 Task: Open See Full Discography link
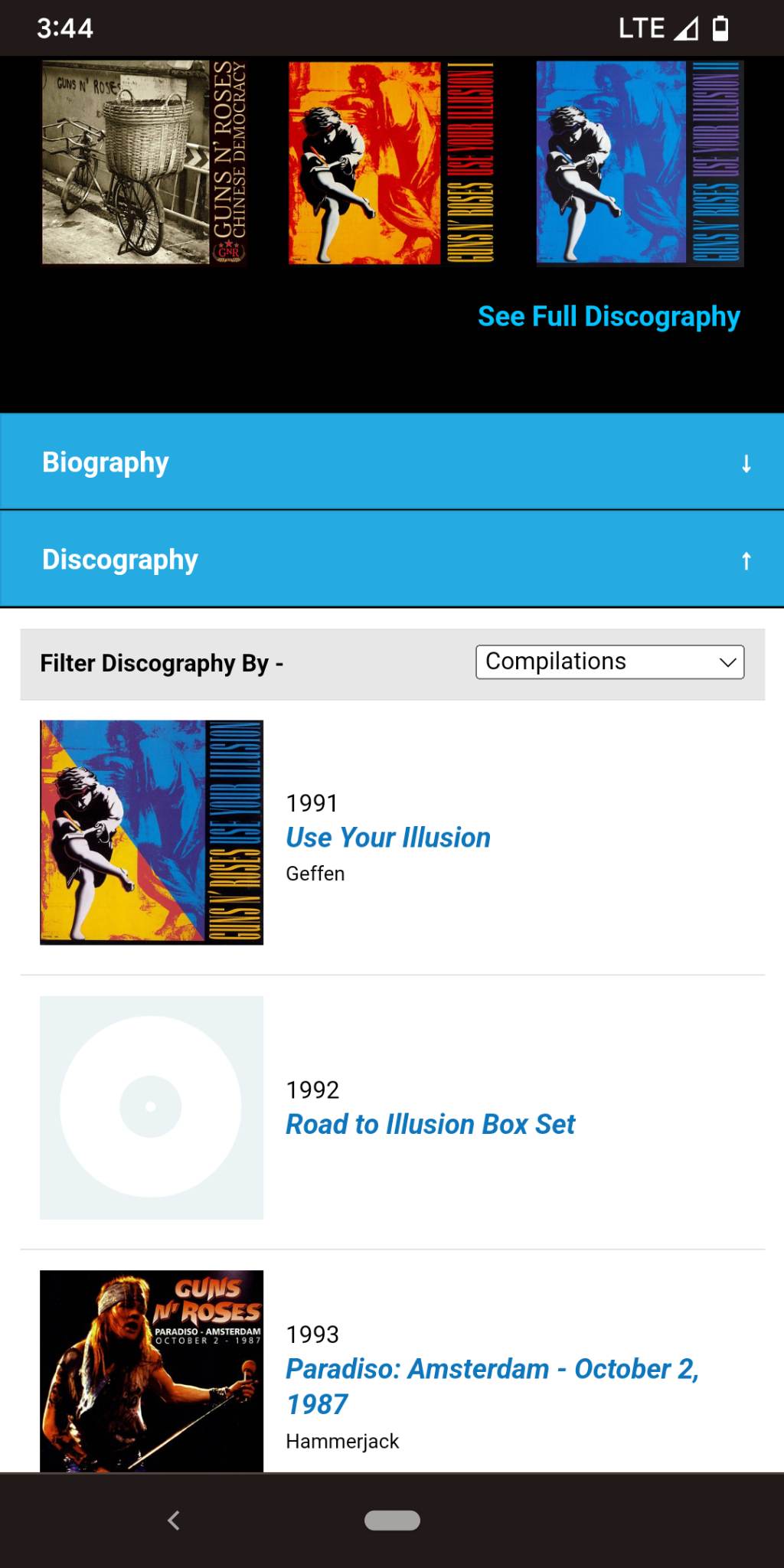pyautogui.click(x=609, y=316)
